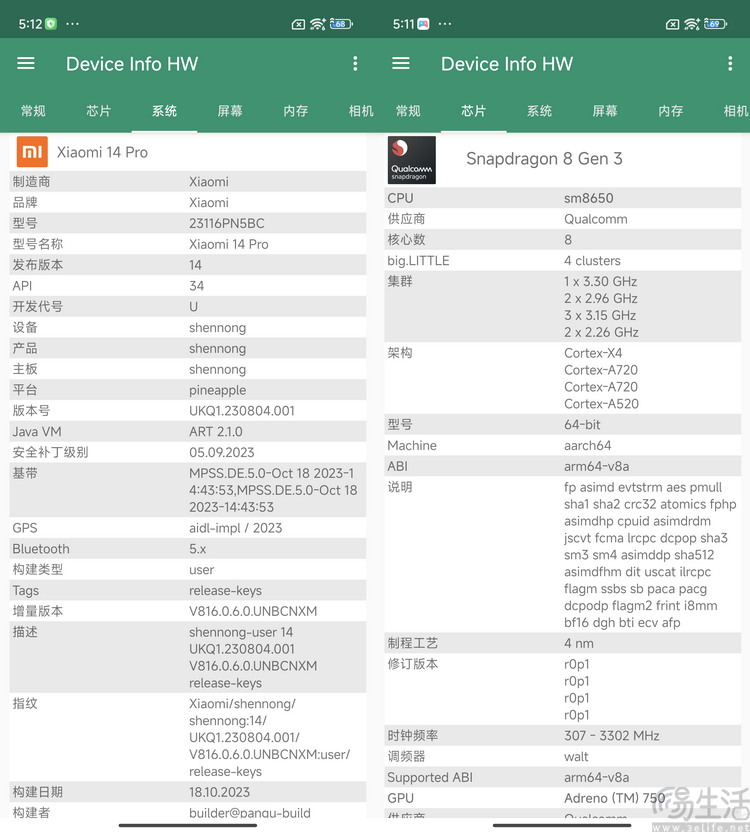Open hamburger menu in right Device Info HW screen
This screenshot has height=833, width=750.
point(400,64)
